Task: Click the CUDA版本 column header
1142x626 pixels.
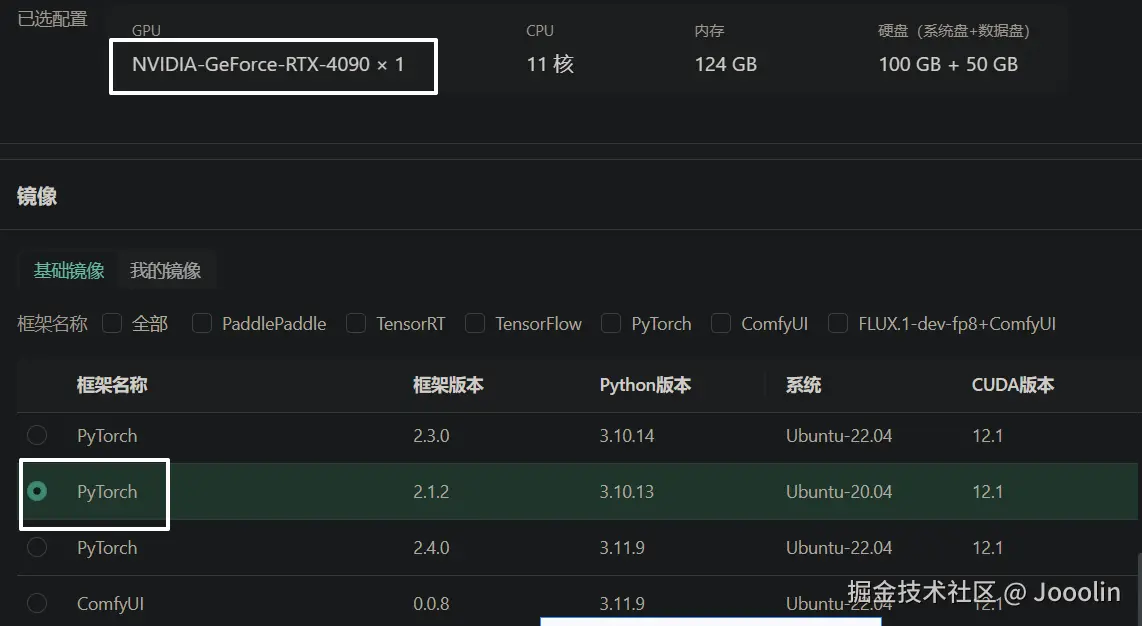Action: pos(1013,385)
